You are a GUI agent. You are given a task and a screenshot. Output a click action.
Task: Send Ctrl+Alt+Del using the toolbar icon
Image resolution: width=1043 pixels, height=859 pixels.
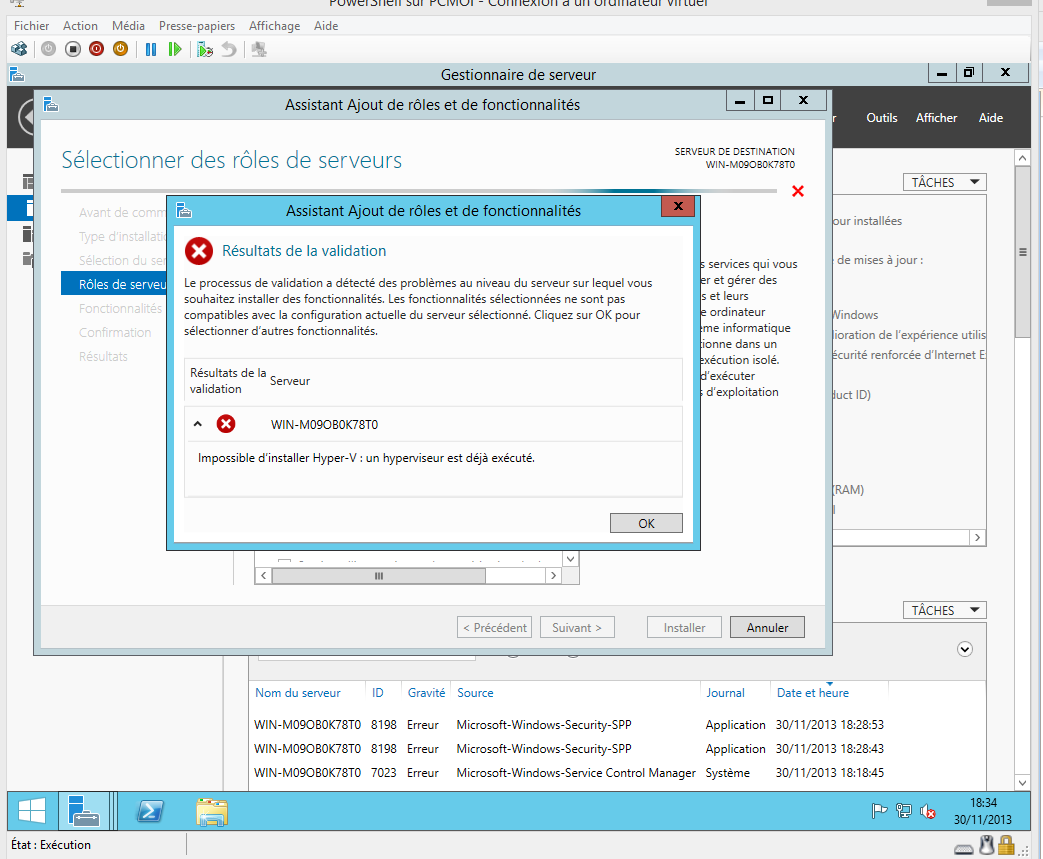click(19, 49)
